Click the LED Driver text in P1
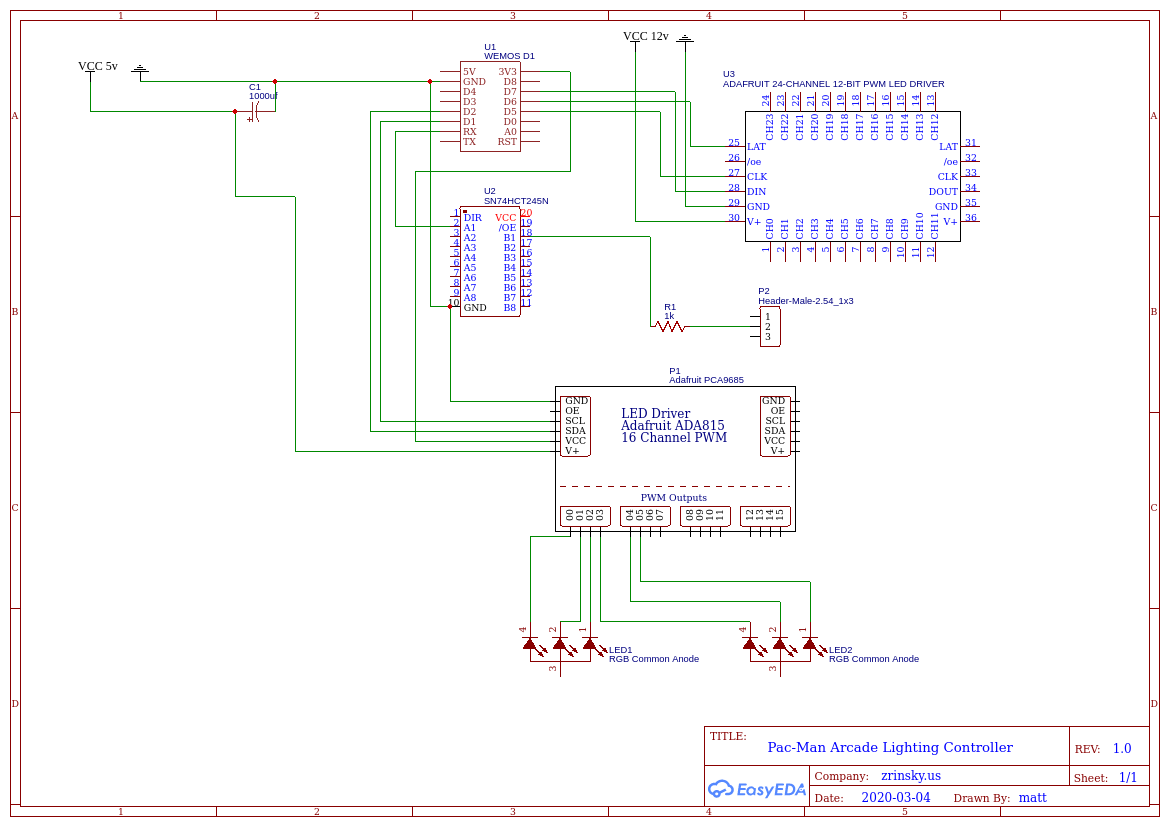This screenshot has width=1169, height=828. pos(655,414)
